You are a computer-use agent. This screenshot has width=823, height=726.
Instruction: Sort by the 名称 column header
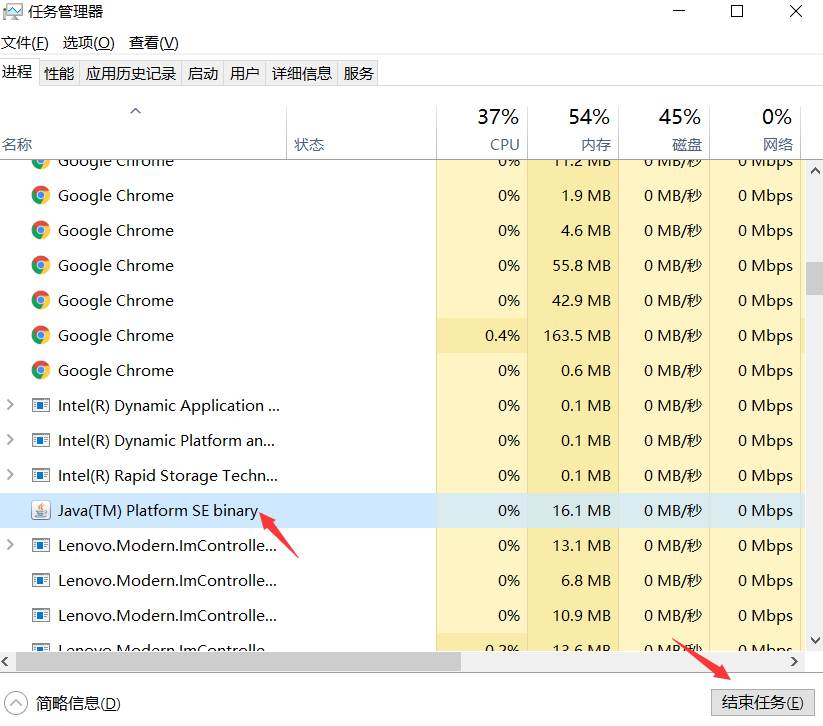coord(143,133)
